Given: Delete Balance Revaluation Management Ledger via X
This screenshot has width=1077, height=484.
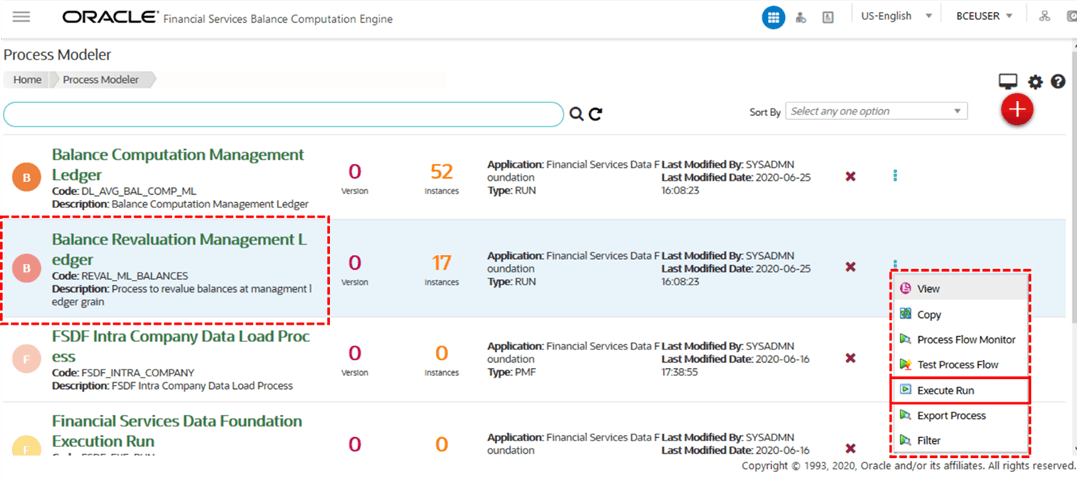Looking at the screenshot, I should click(x=850, y=266).
